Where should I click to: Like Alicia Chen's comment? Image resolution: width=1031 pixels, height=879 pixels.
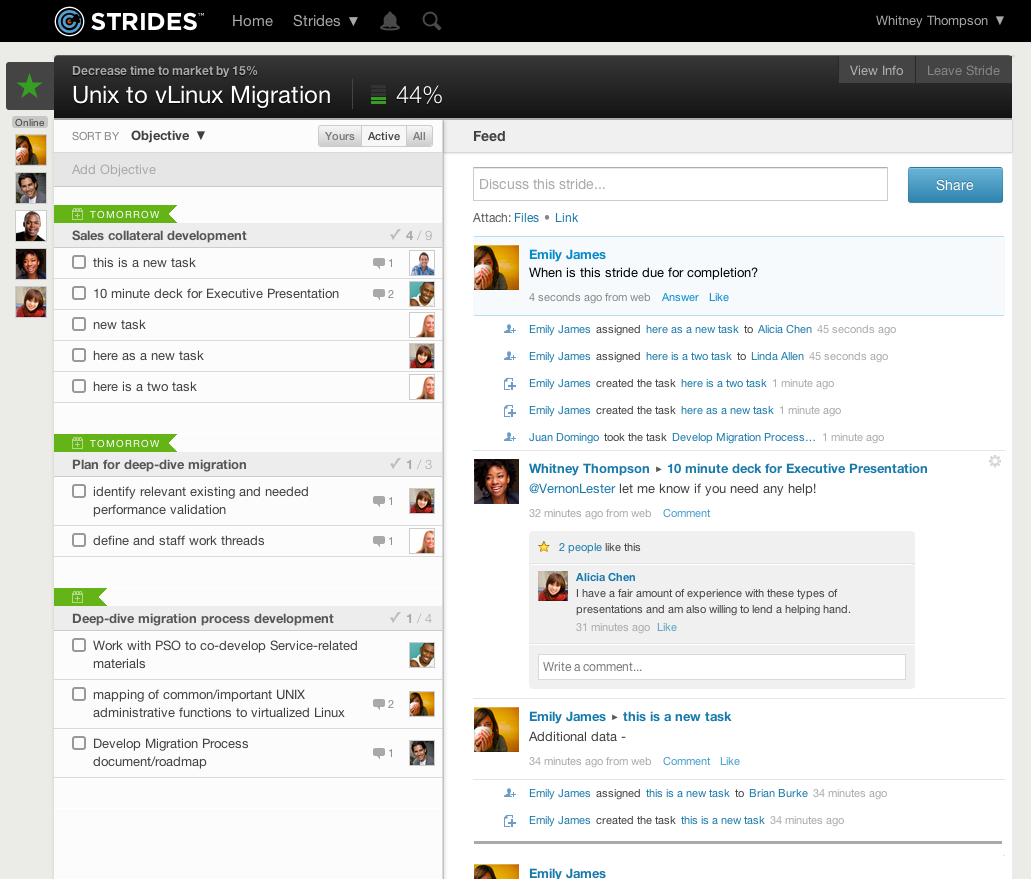point(667,627)
